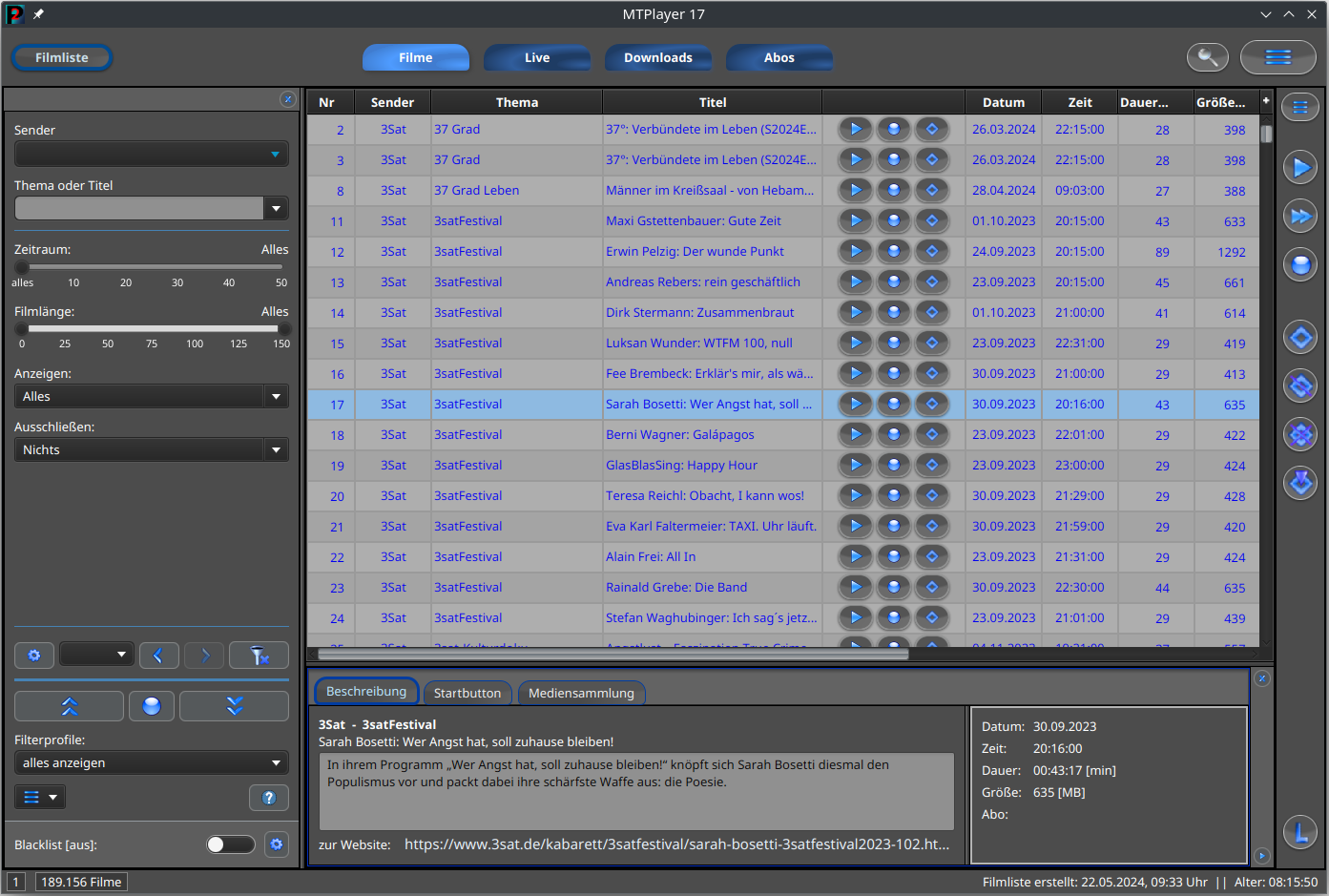1329x896 pixels.
Task: Select the Mediensammlung tab
Action: (x=581, y=693)
